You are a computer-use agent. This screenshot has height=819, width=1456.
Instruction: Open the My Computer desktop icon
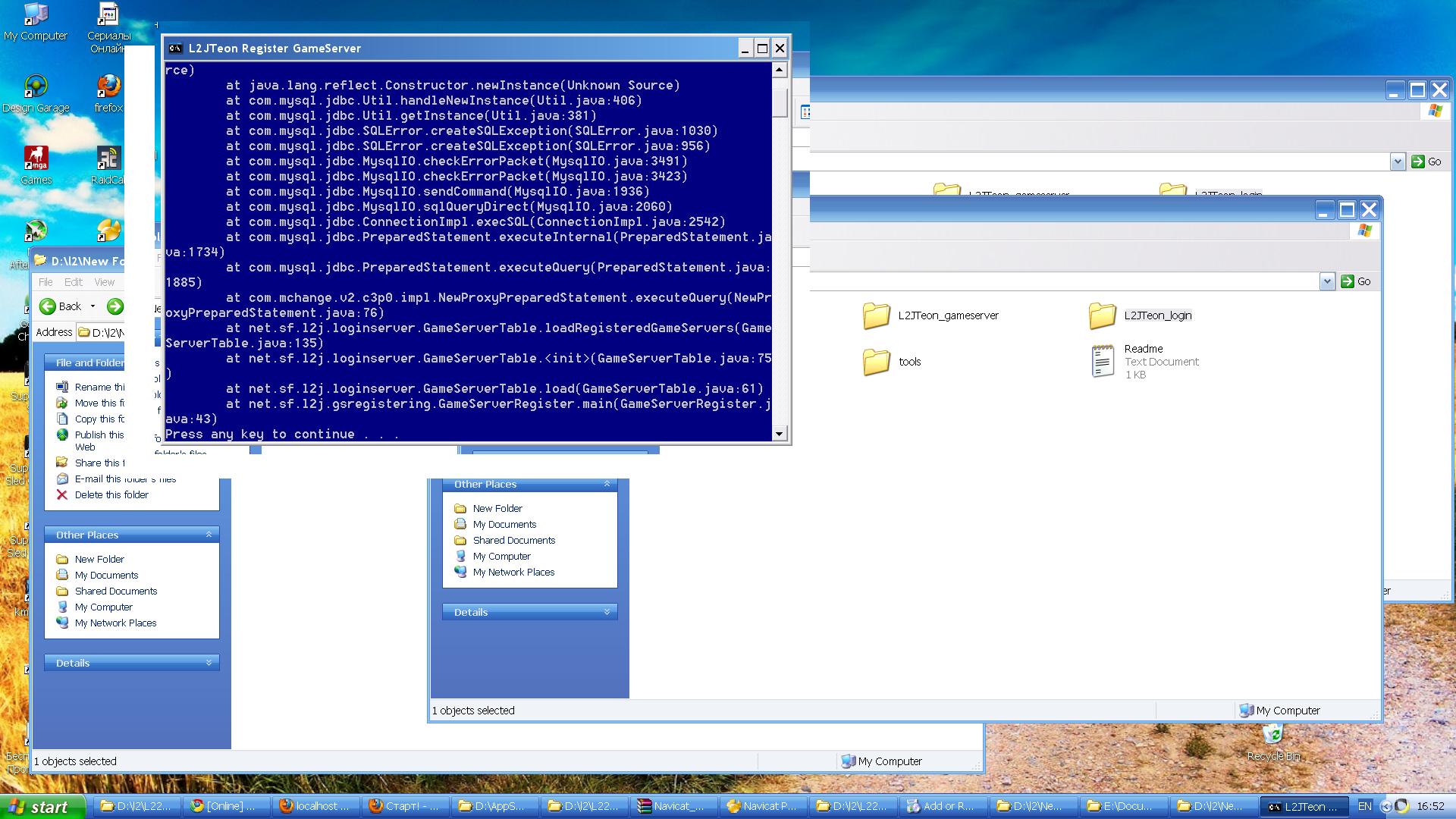pyautogui.click(x=35, y=15)
